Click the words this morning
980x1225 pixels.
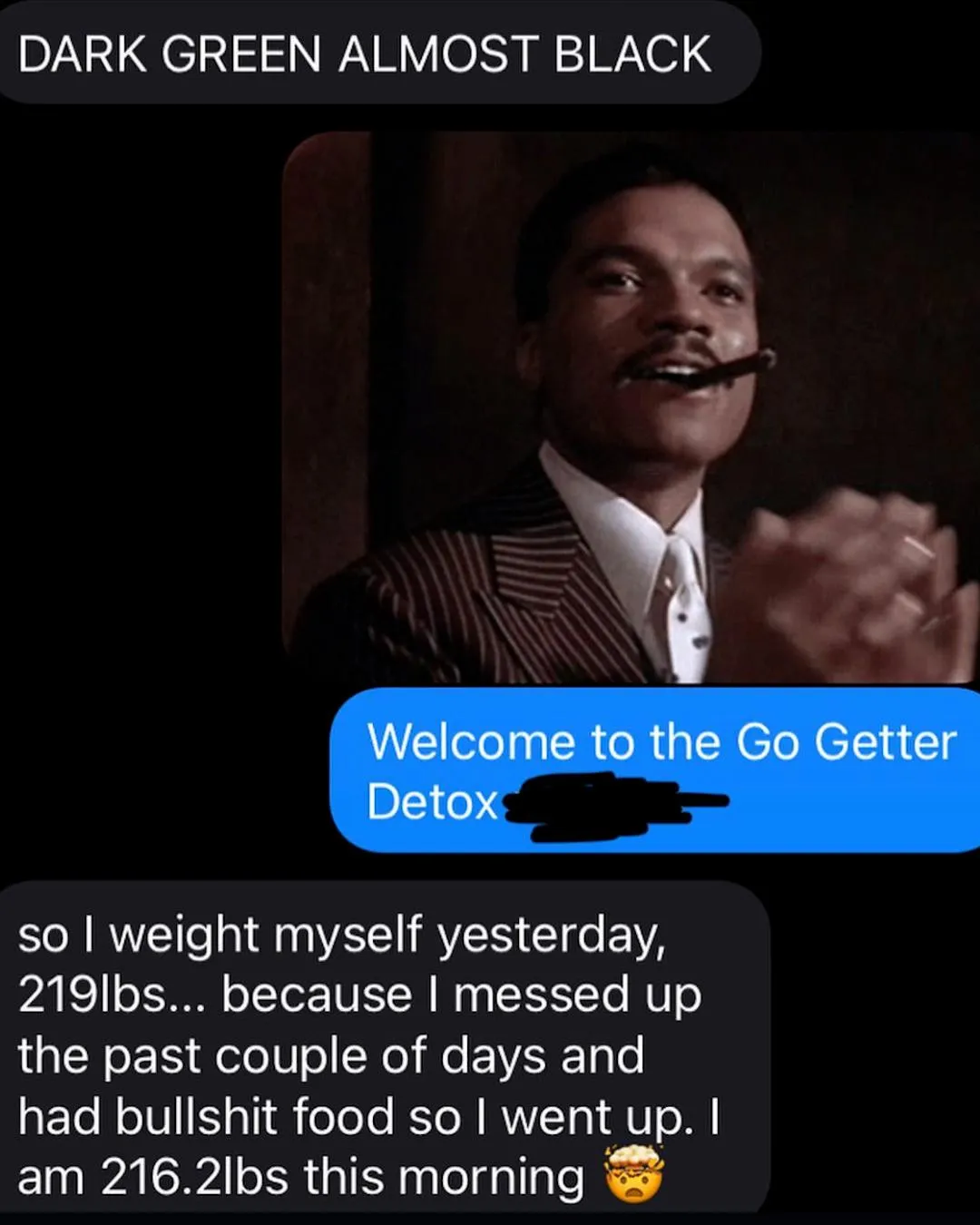click(444, 1178)
